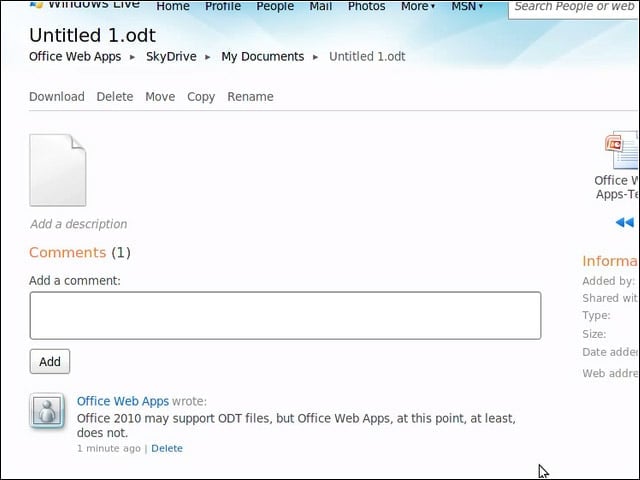Click inside the Add a comment box
Screen dimensions: 640x480
[285, 316]
